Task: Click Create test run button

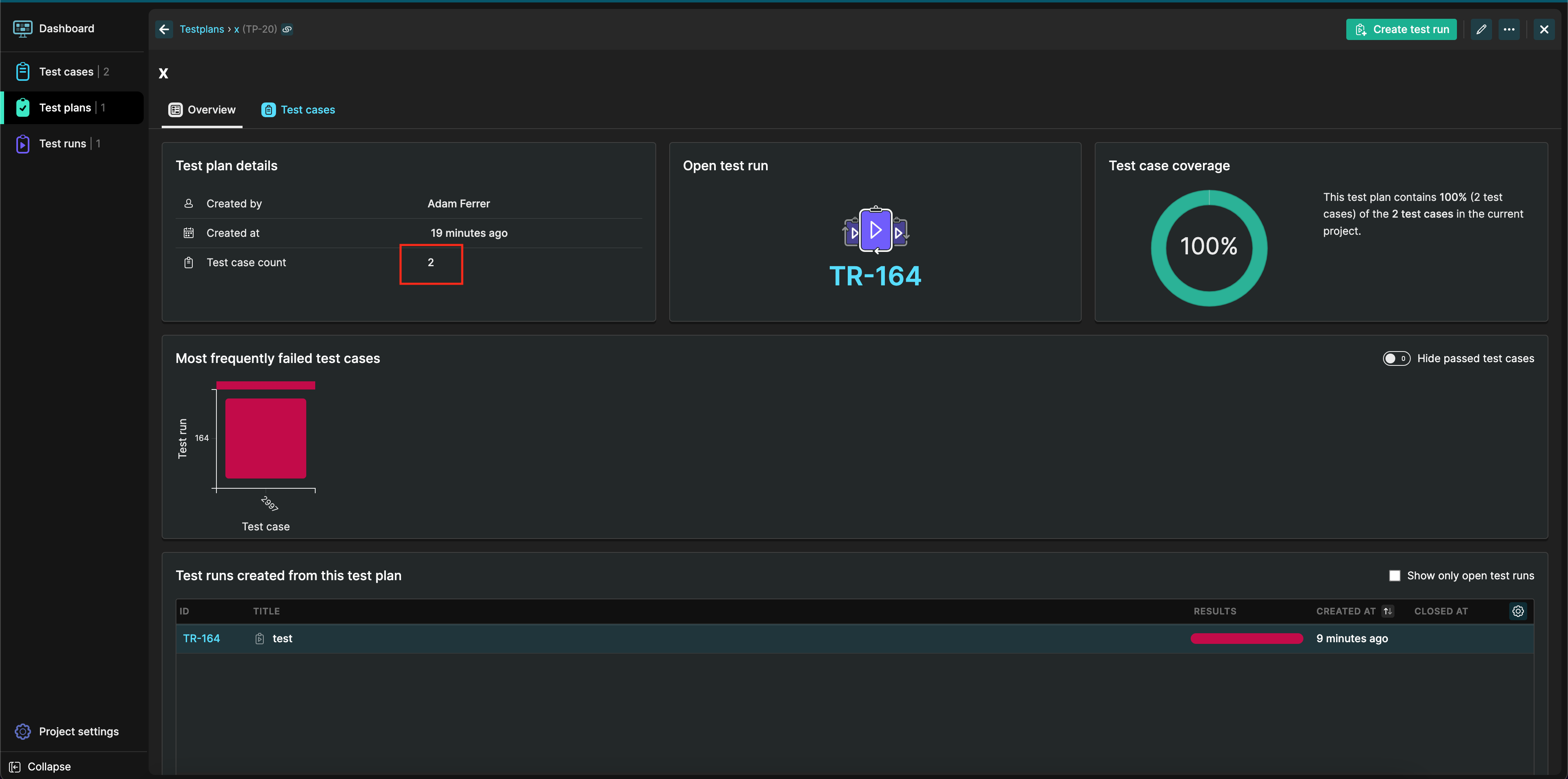Action: [x=1401, y=29]
